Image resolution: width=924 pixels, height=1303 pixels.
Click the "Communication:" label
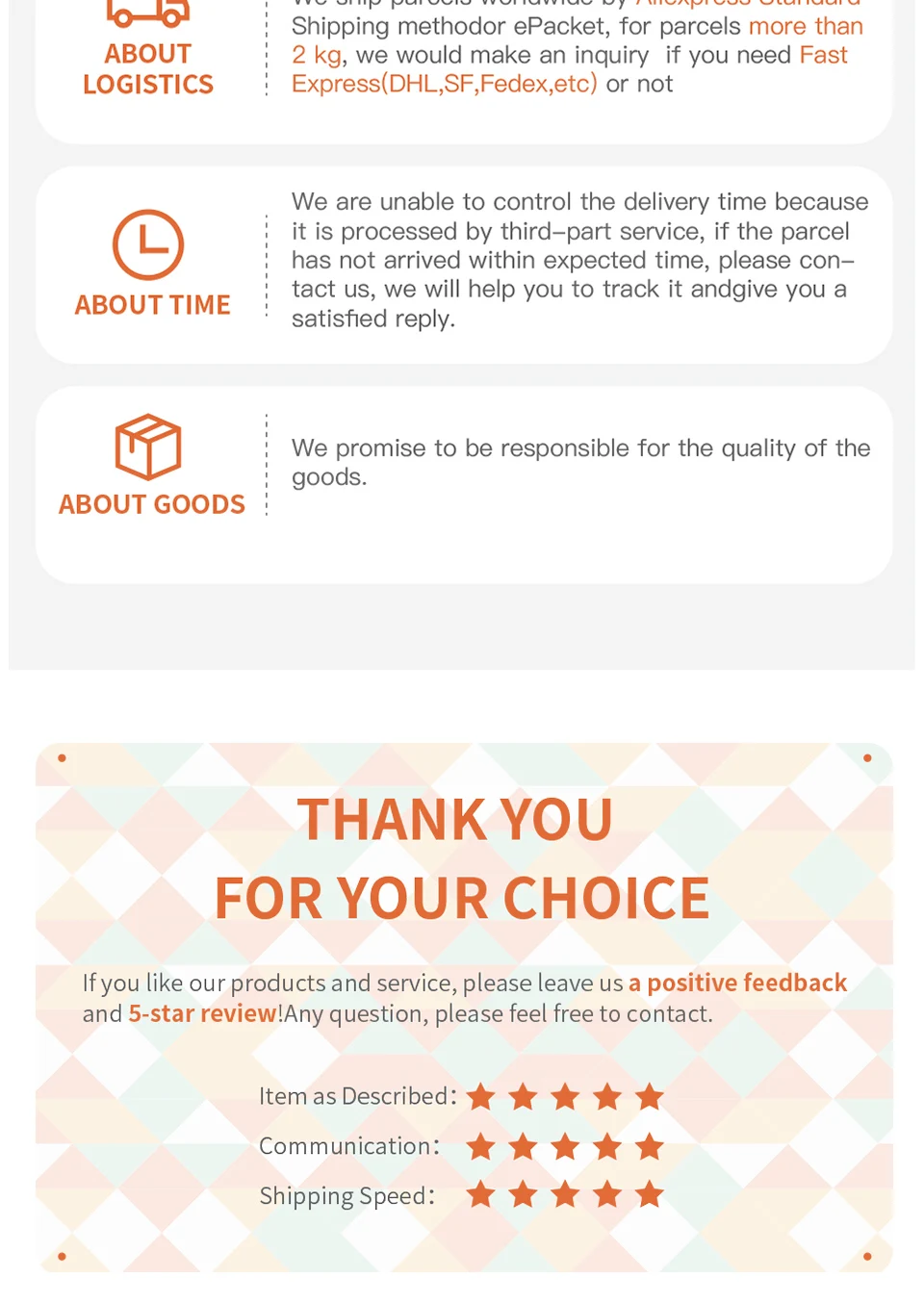pyautogui.click(x=349, y=1146)
